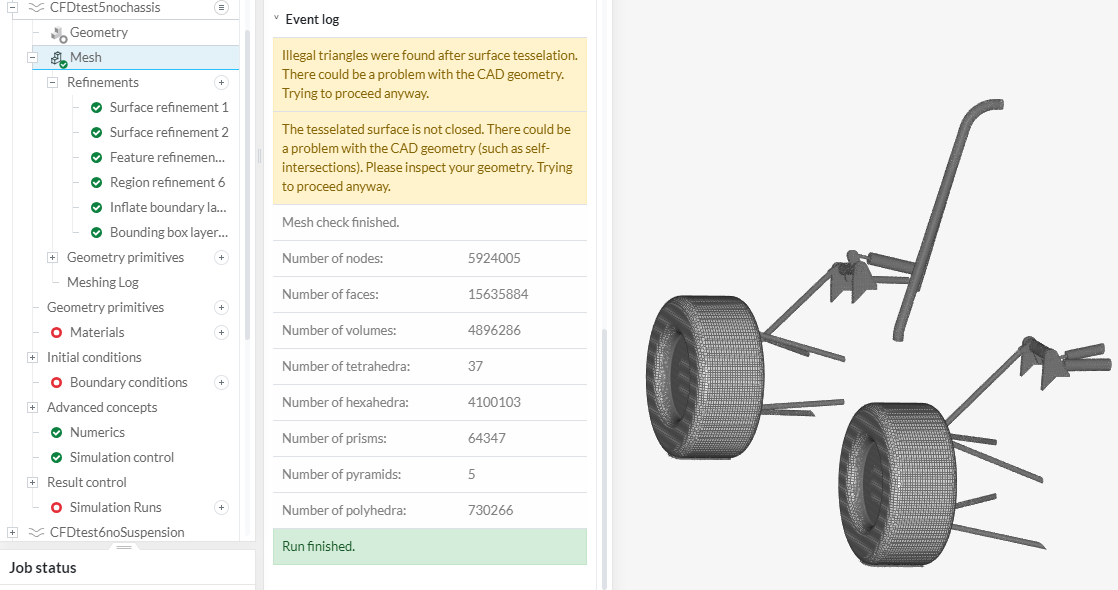Collapse the Refinements tree node
This screenshot has width=1118, height=590.
(53, 83)
